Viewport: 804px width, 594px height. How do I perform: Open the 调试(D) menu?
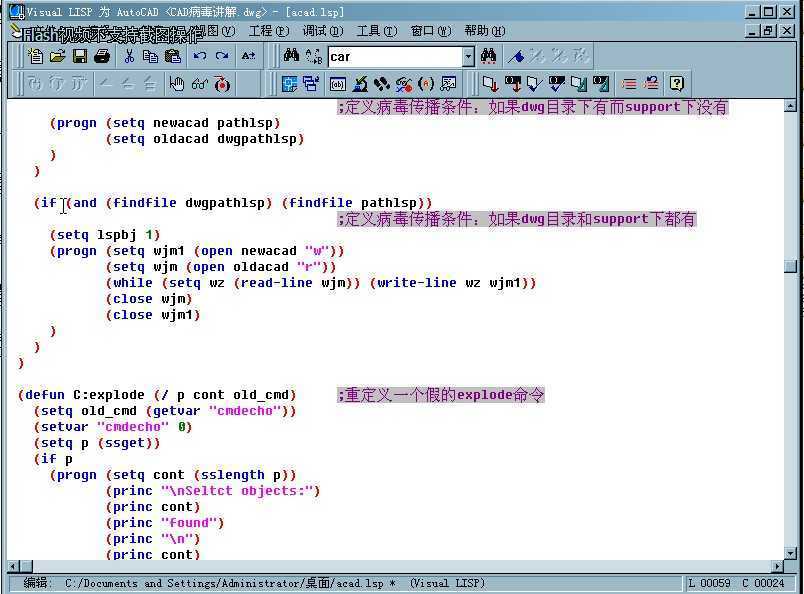point(323,31)
